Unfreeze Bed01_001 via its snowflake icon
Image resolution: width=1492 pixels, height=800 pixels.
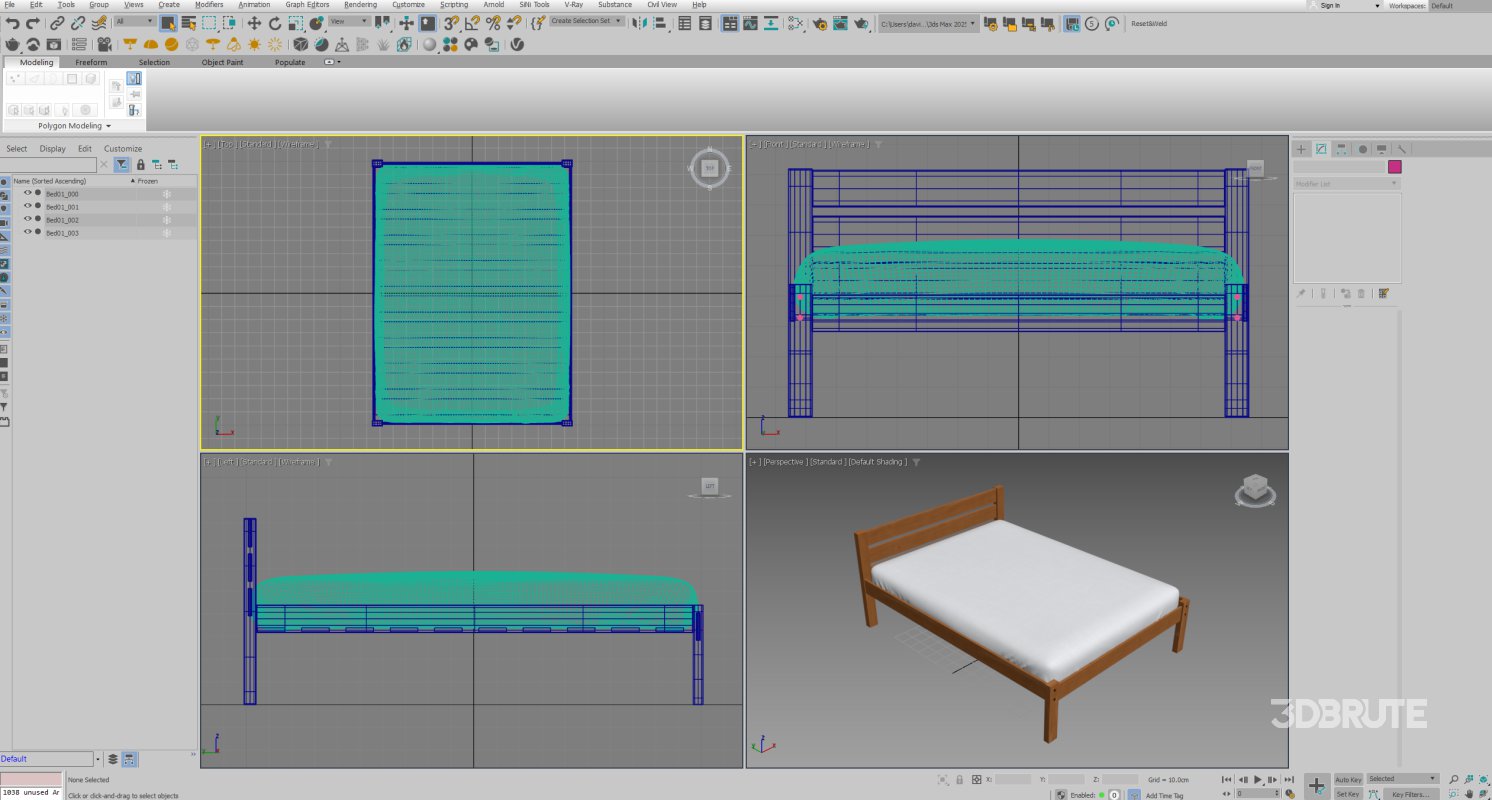166,206
